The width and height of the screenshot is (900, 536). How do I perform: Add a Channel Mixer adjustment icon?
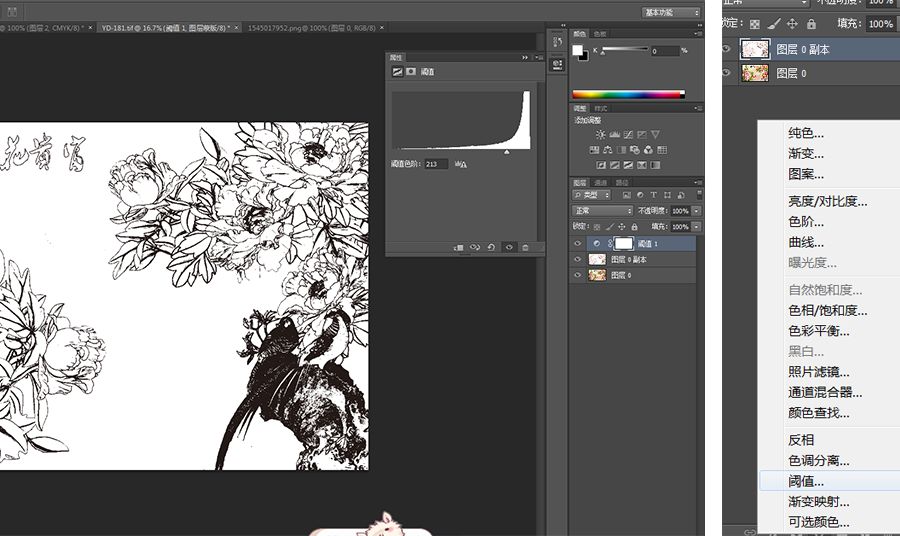coord(648,150)
